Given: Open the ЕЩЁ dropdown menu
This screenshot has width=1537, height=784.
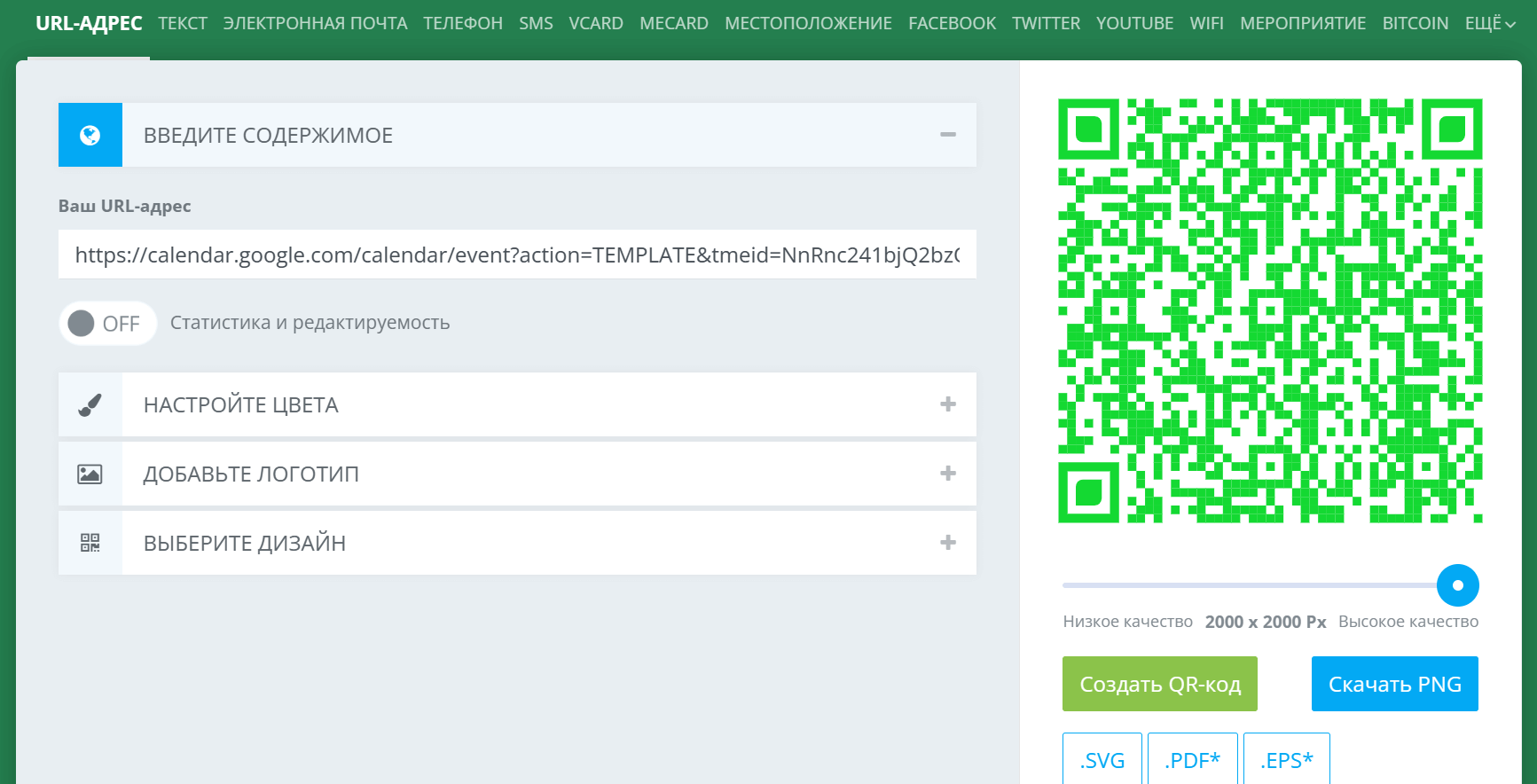Looking at the screenshot, I should point(1490,24).
